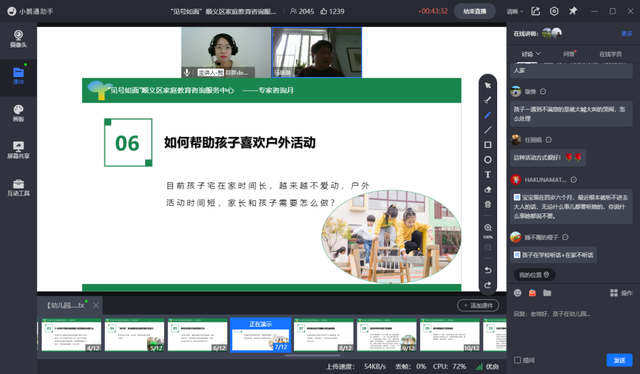640x374 pixels.
Task: Click the question message 孩子在学校听话+在家不听话
Action: [553, 255]
